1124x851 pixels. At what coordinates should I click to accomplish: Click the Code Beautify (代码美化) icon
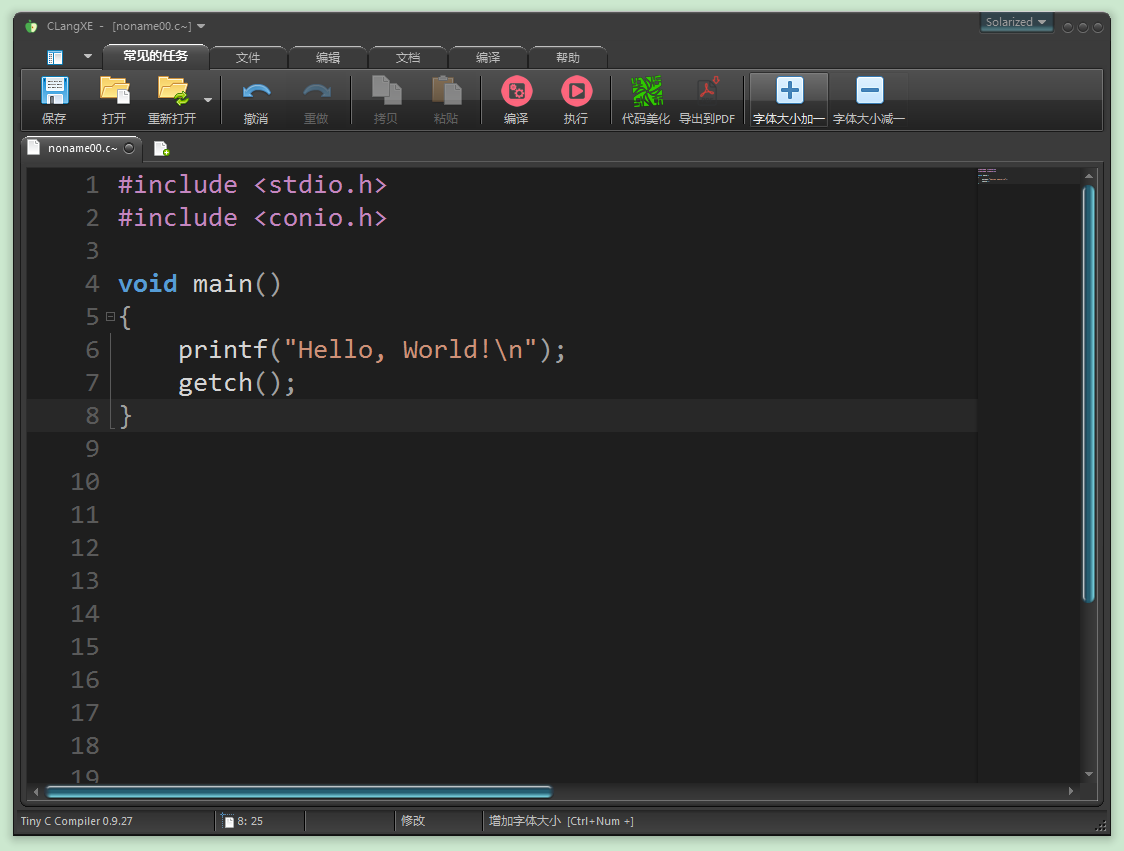click(646, 91)
